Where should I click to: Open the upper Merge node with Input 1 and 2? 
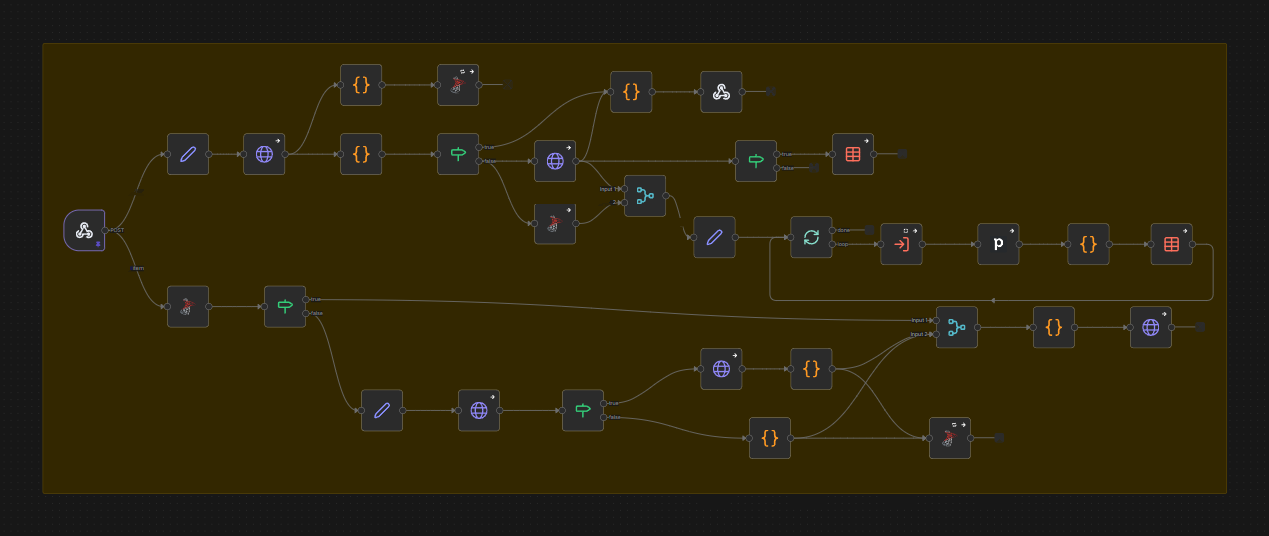click(x=645, y=196)
